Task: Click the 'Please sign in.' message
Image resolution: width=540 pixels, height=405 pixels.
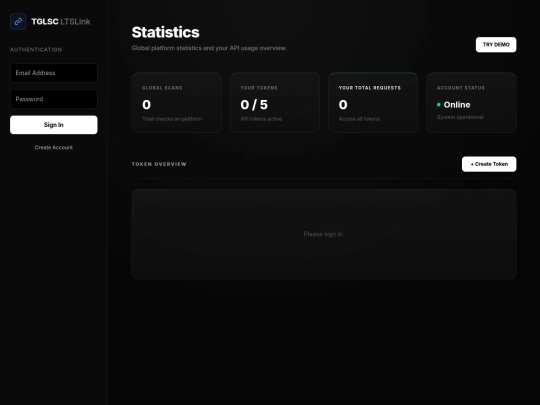Action: [x=323, y=234]
